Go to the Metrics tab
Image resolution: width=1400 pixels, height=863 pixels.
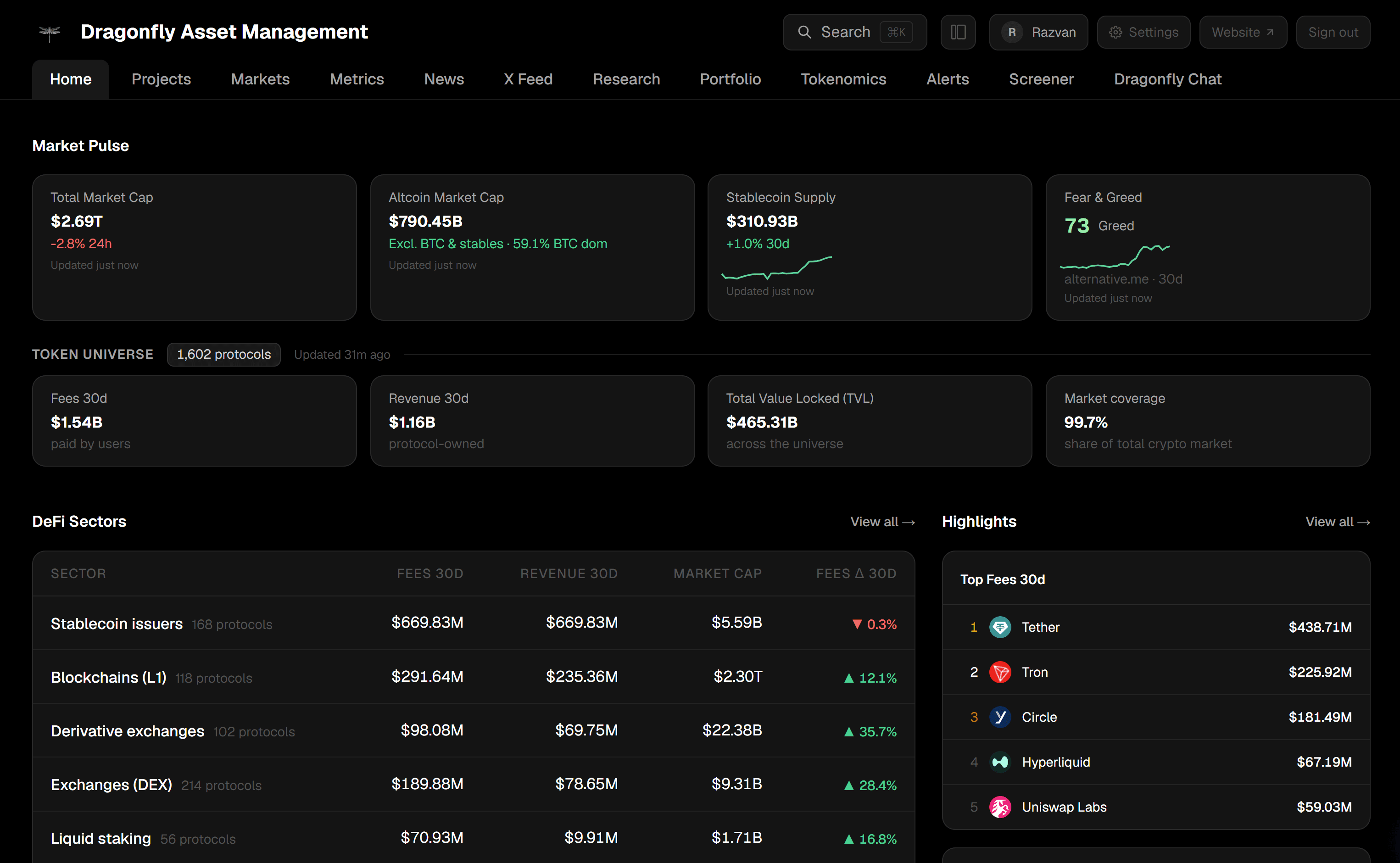tap(357, 79)
